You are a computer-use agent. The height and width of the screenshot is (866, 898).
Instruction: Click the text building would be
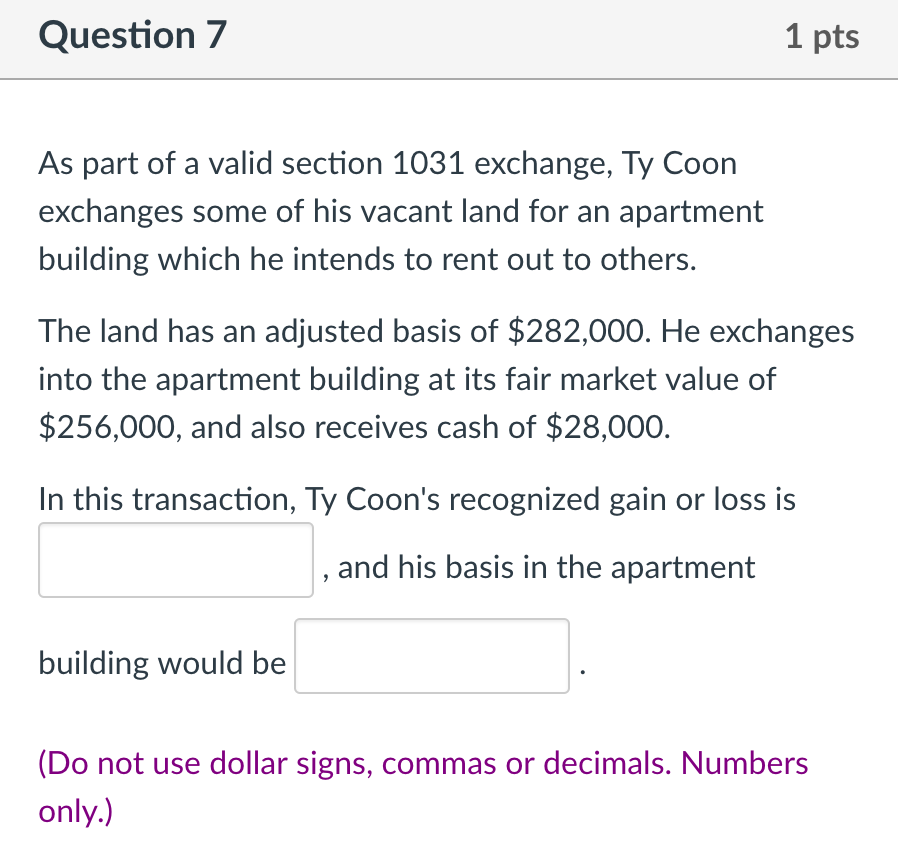point(161,662)
